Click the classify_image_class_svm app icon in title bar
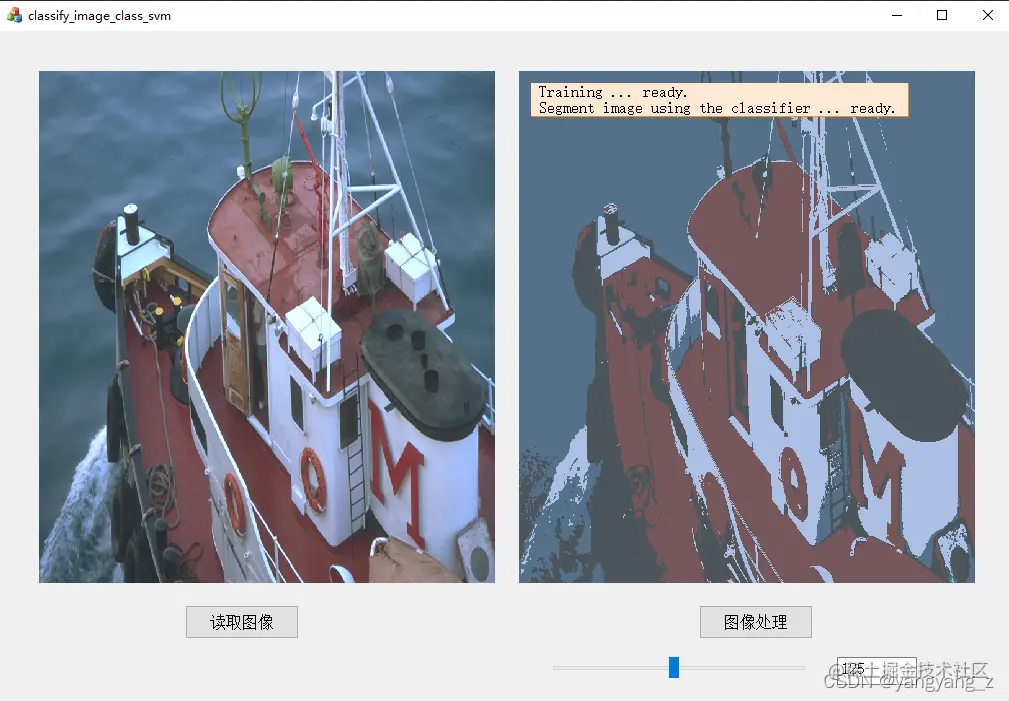 pos(14,15)
